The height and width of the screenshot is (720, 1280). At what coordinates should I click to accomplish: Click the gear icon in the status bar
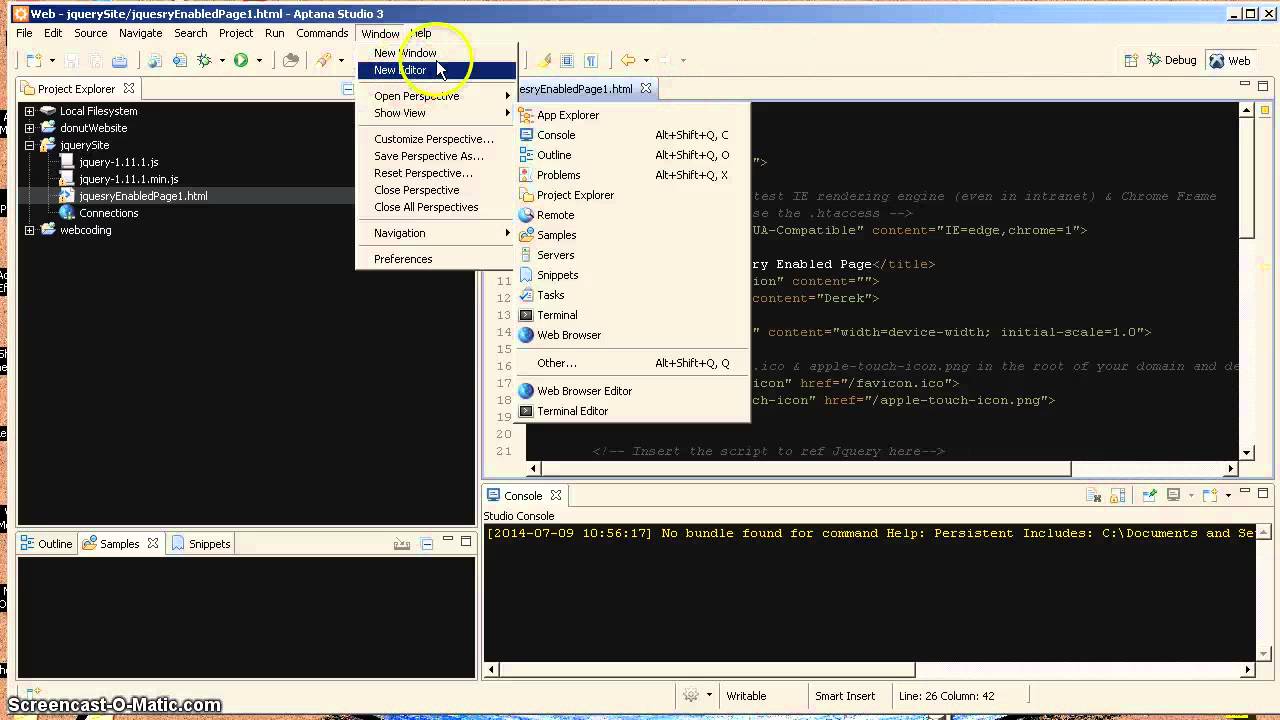[x=690, y=696]
